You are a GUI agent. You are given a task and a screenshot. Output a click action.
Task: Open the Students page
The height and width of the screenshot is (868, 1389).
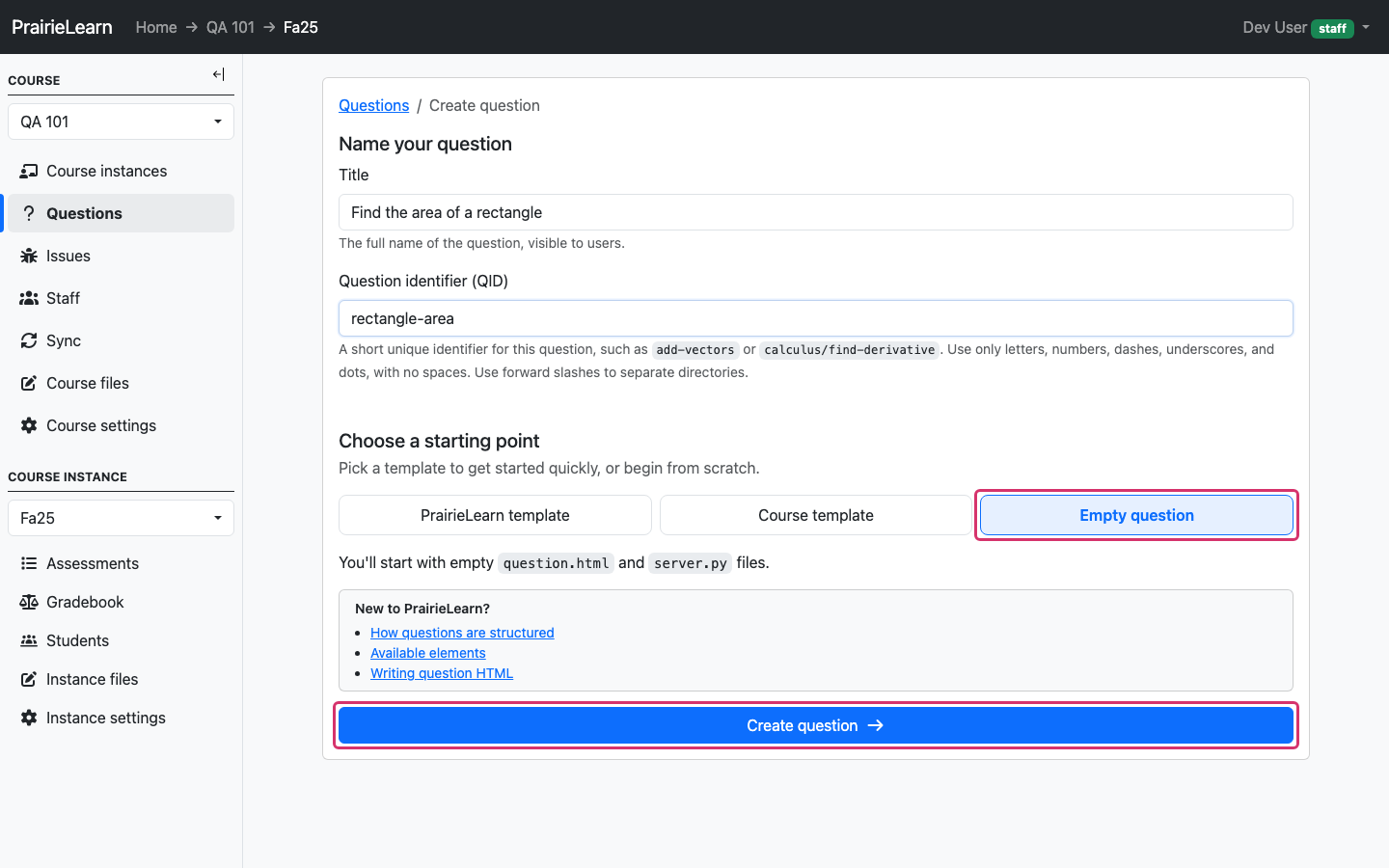[121, 640]
